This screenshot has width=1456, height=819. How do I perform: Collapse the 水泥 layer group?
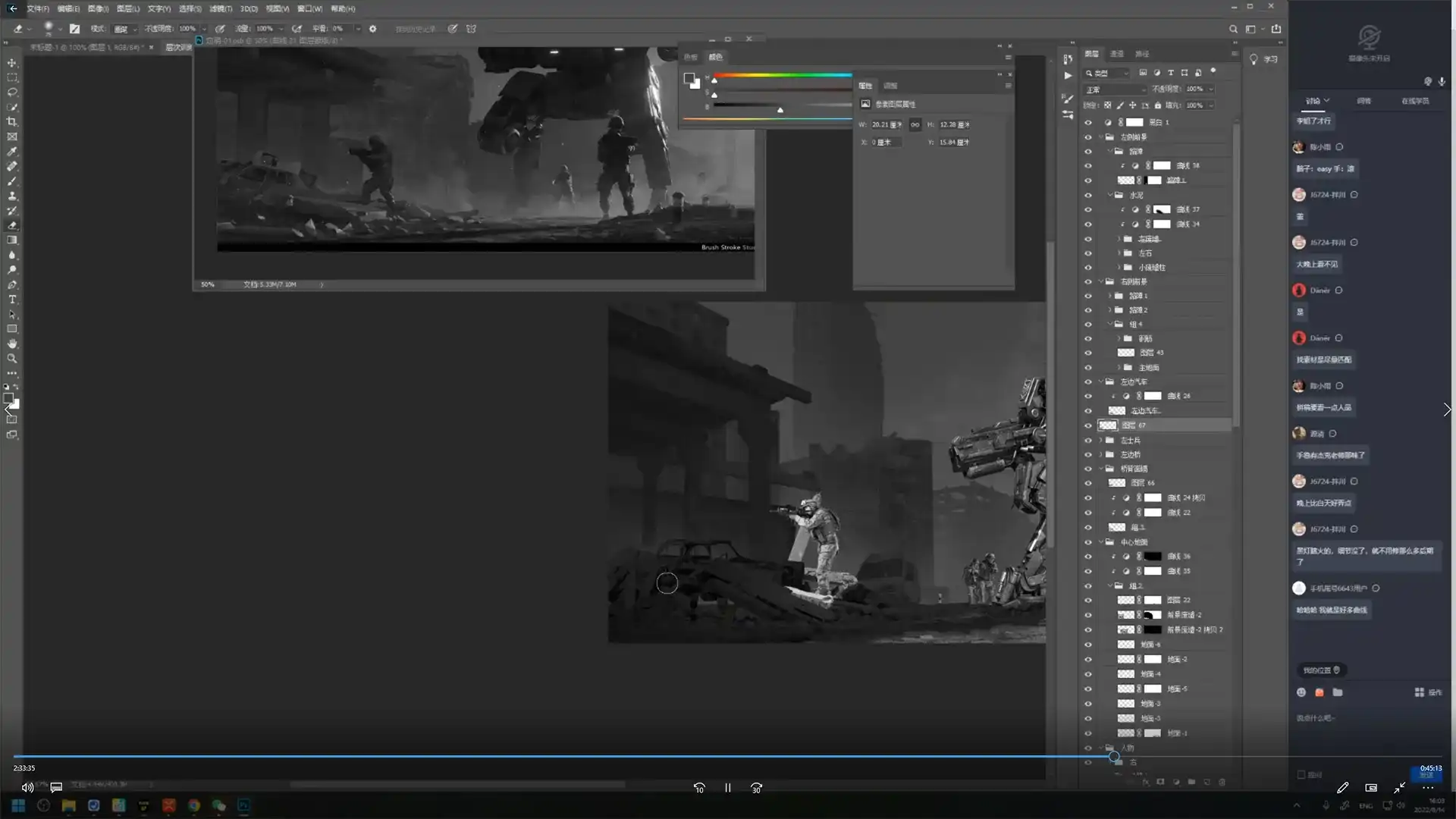coord(1109,196)
